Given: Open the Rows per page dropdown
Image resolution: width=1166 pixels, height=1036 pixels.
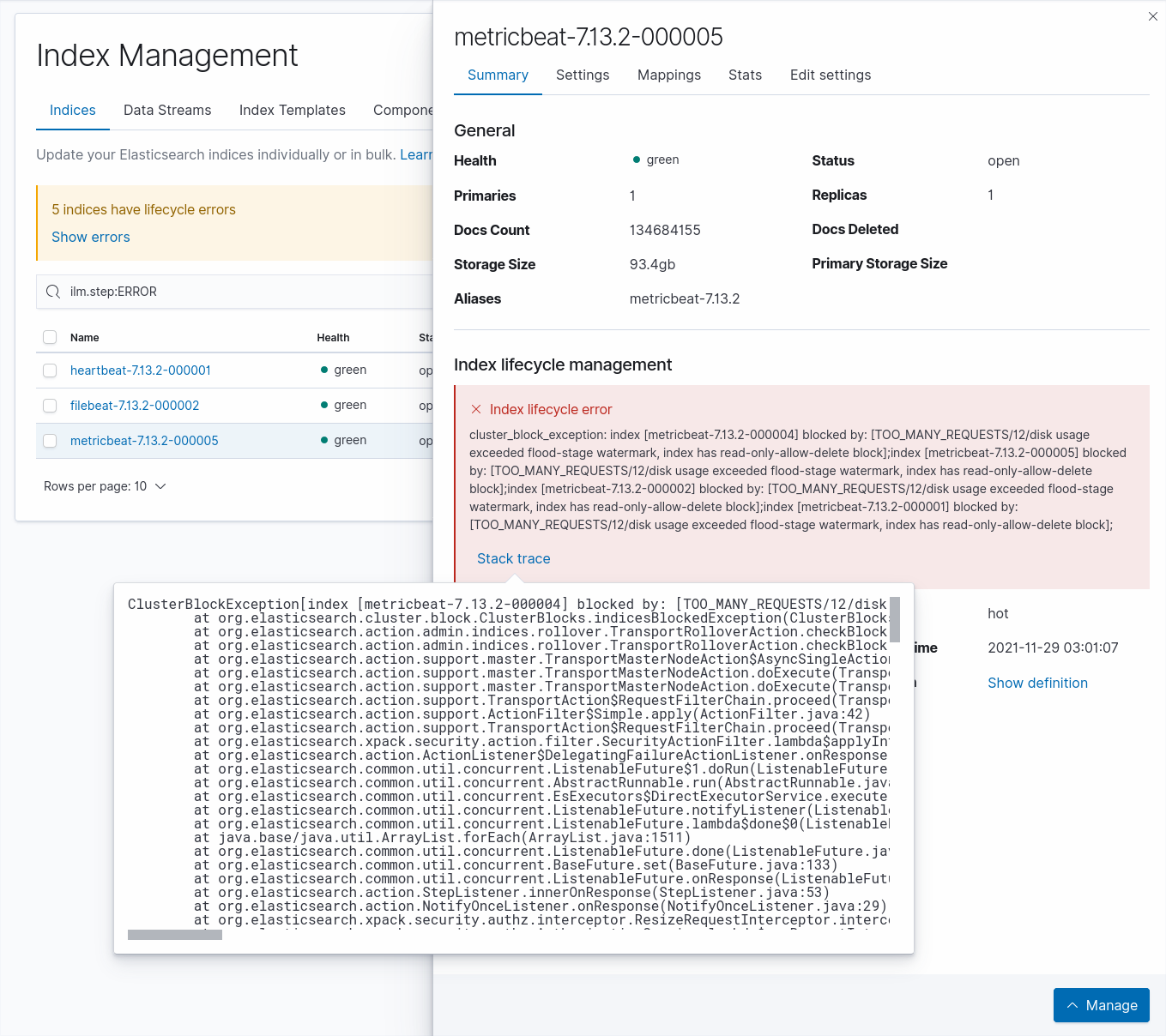Looking at the screenshot, I should tap(105, 486).
